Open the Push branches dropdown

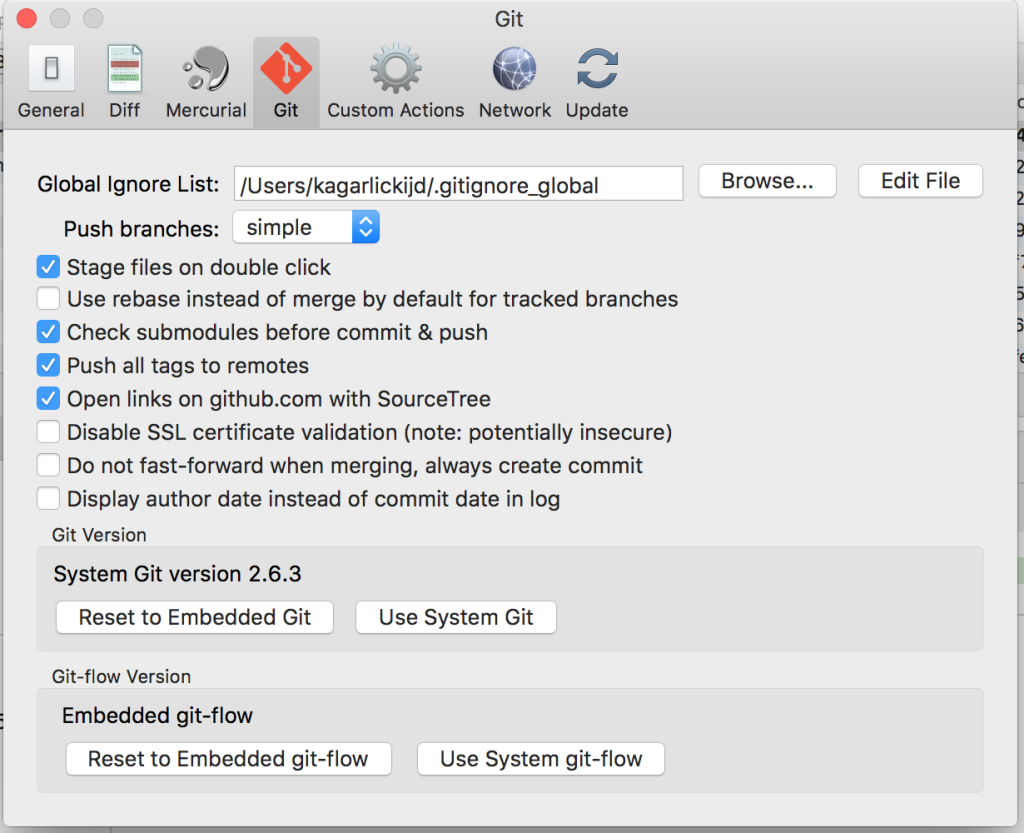306,228
